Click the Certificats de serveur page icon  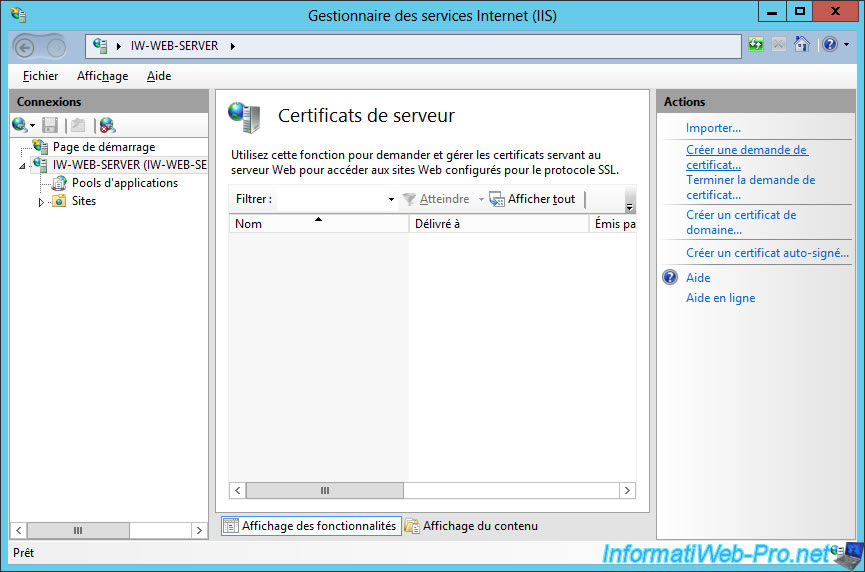[244, 117]
